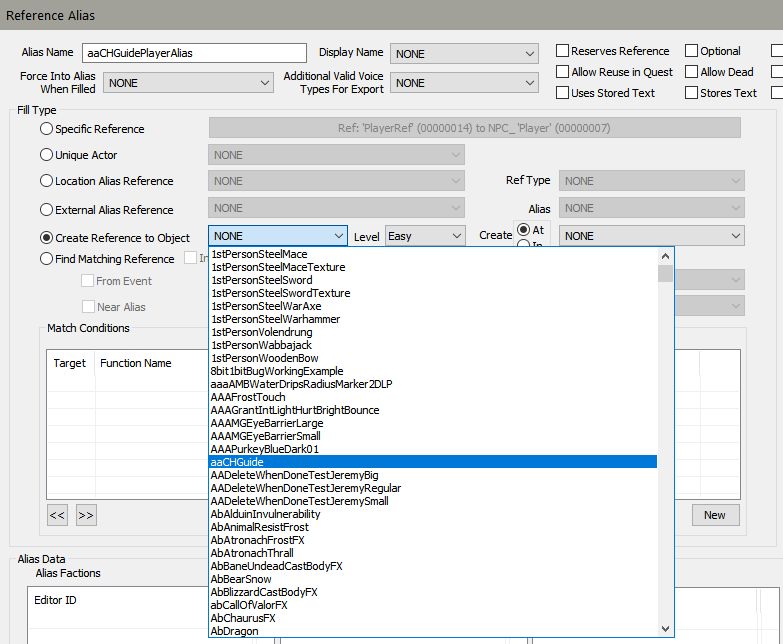Enable the Optional checkbox
Image resolution: width=783 pixels, height=644 pixels.
tap(692, 51)
